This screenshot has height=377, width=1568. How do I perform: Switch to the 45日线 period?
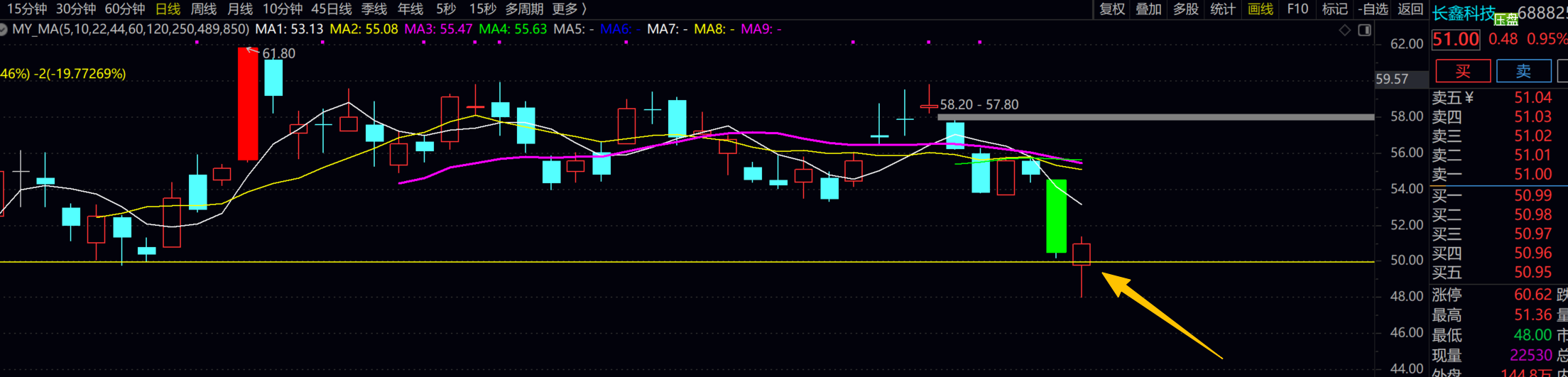332,9
